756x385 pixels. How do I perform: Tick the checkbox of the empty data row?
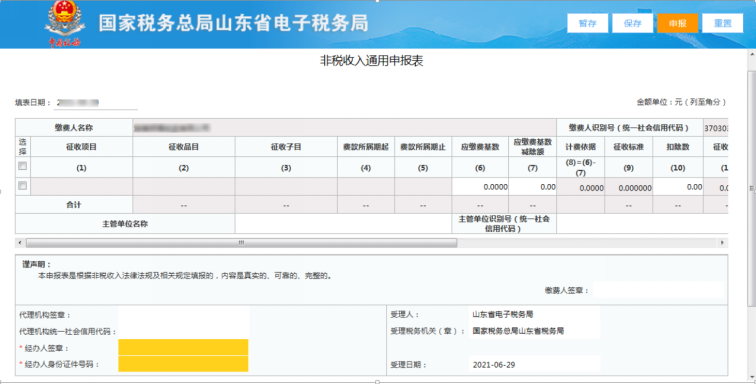tap(22, 186)
